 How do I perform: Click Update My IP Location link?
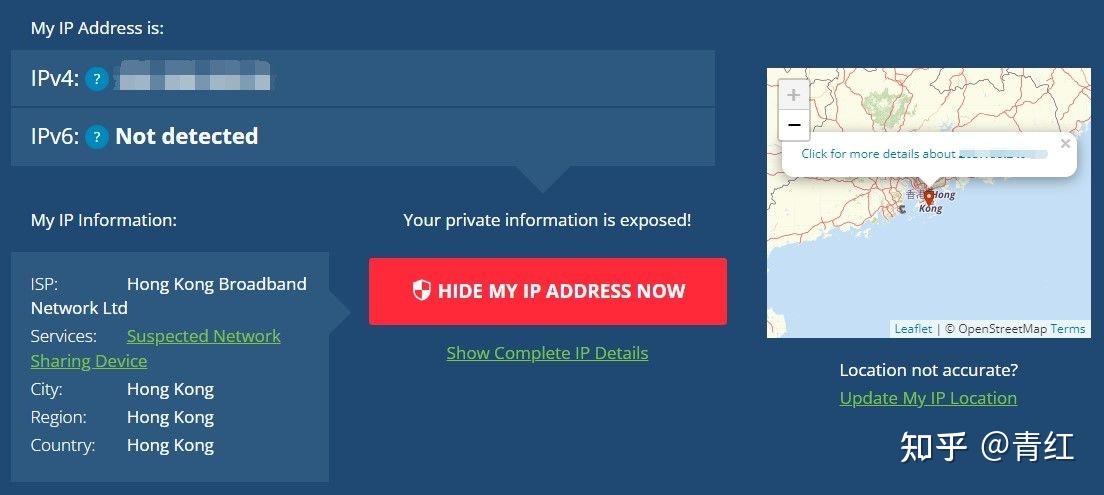tap(928, 398)
